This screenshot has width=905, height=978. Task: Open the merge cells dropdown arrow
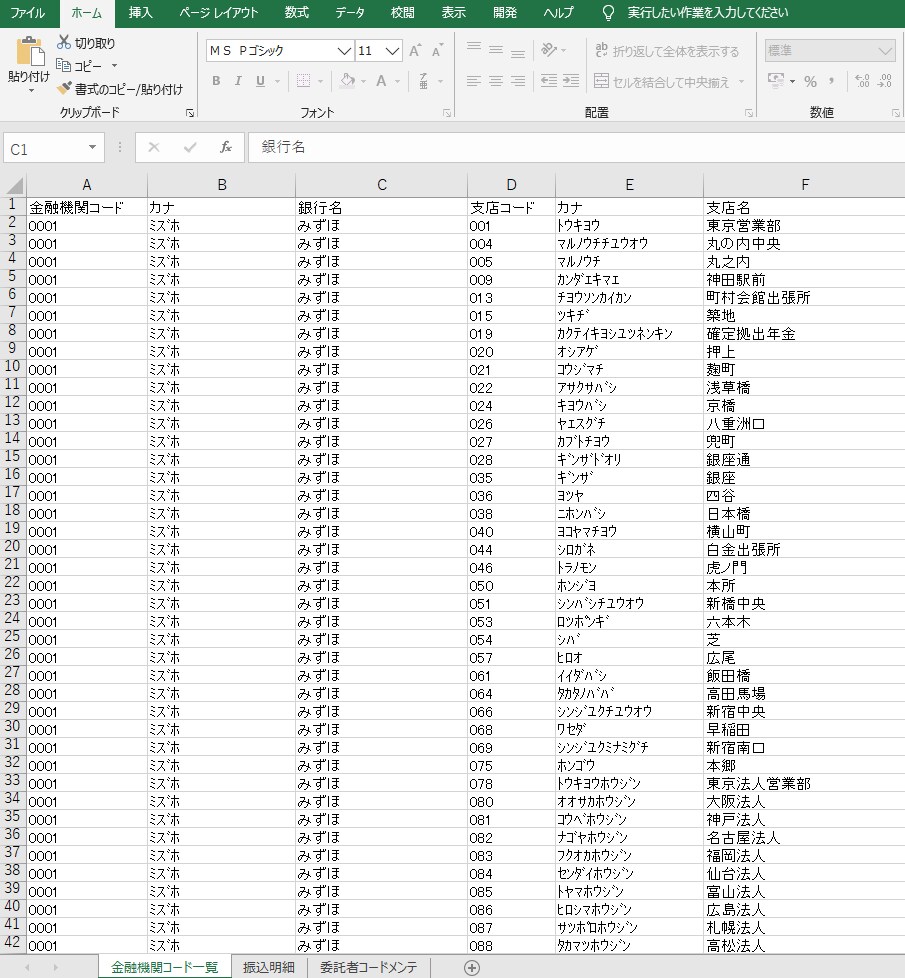pyautogui.click(x=741, y=82)
